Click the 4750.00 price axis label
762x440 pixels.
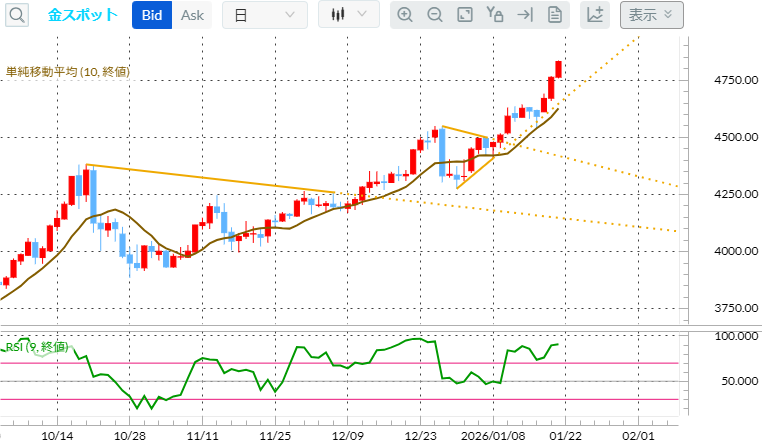736,80
